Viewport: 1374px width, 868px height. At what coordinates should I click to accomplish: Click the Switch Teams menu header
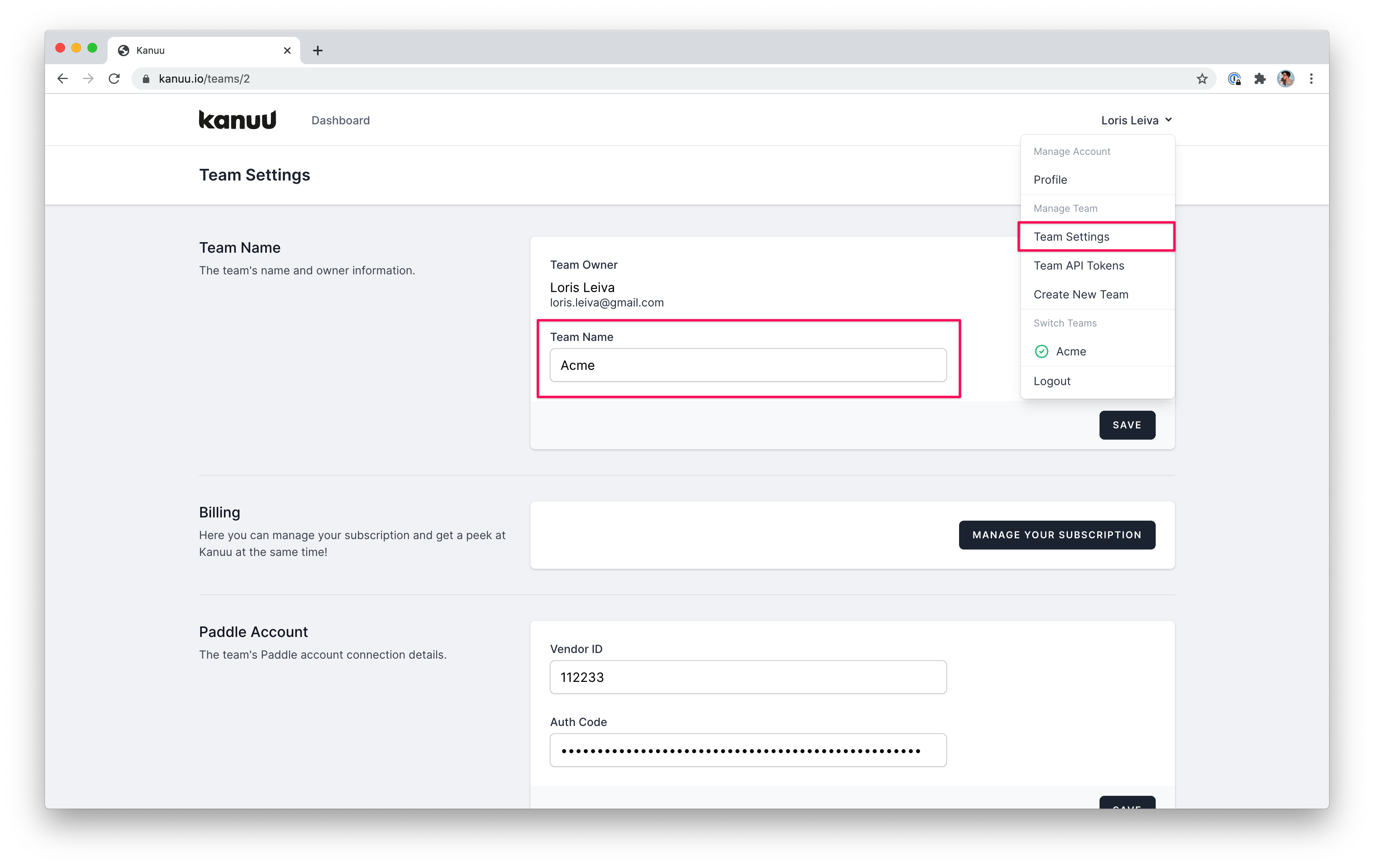click(1065, 323)
